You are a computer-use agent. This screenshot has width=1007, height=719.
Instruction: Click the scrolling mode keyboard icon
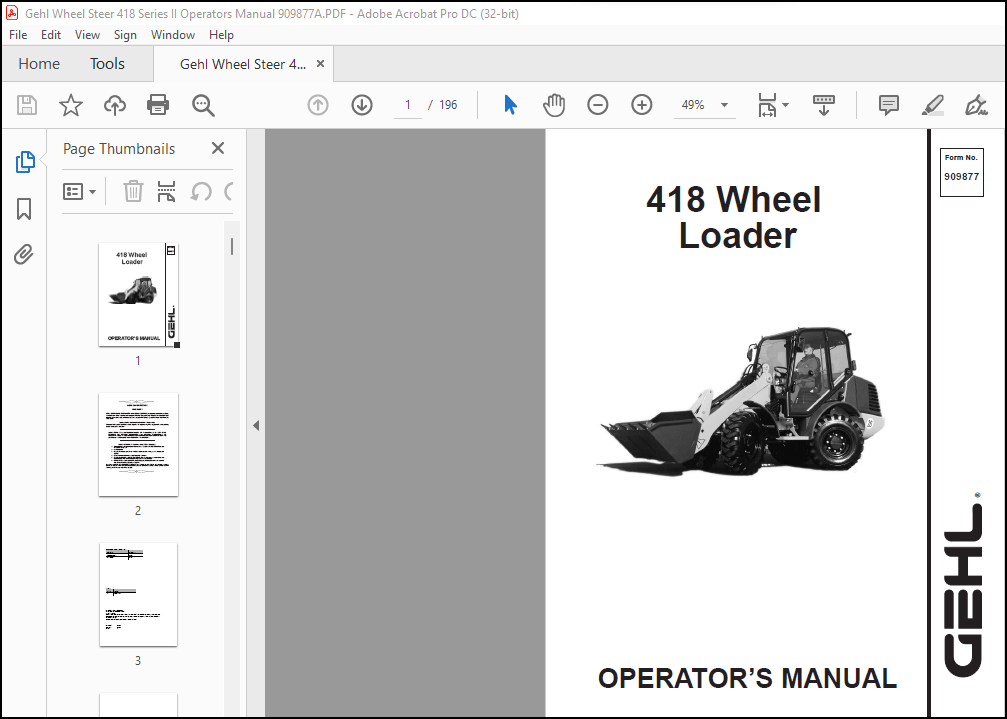click(824, 105)
